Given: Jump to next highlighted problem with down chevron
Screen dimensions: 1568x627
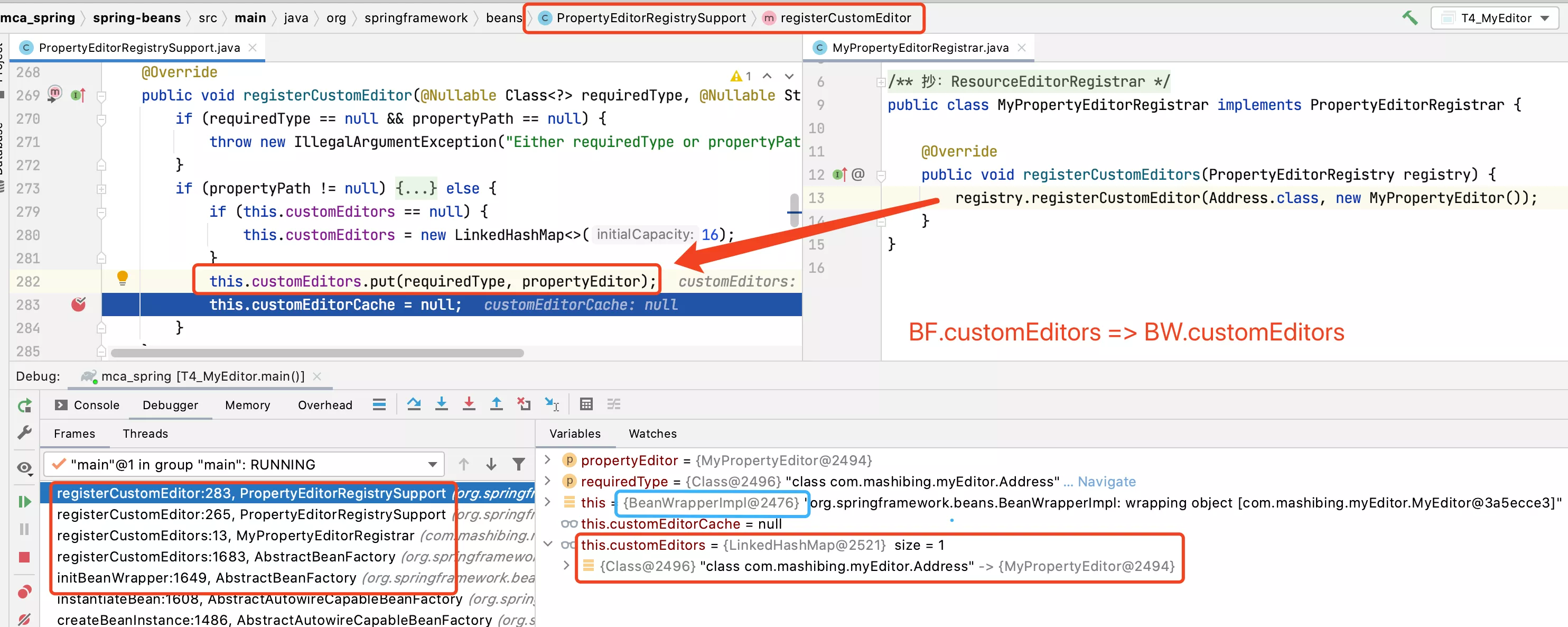Looking at the screenshot, I should click(x=789, y=76).
